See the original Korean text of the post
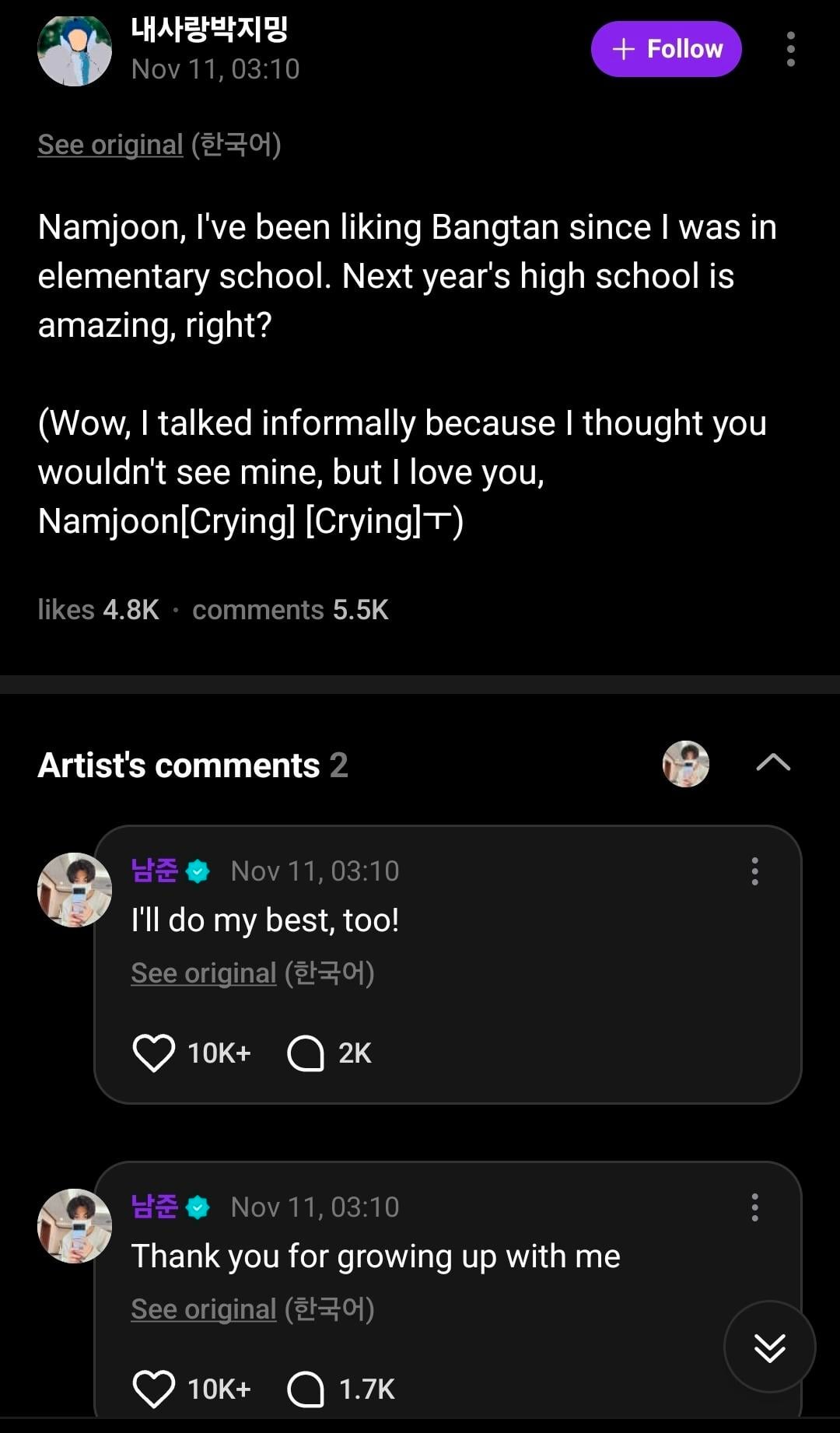The width and height of the screenshot is (840, 1433). tap(110, 145)
